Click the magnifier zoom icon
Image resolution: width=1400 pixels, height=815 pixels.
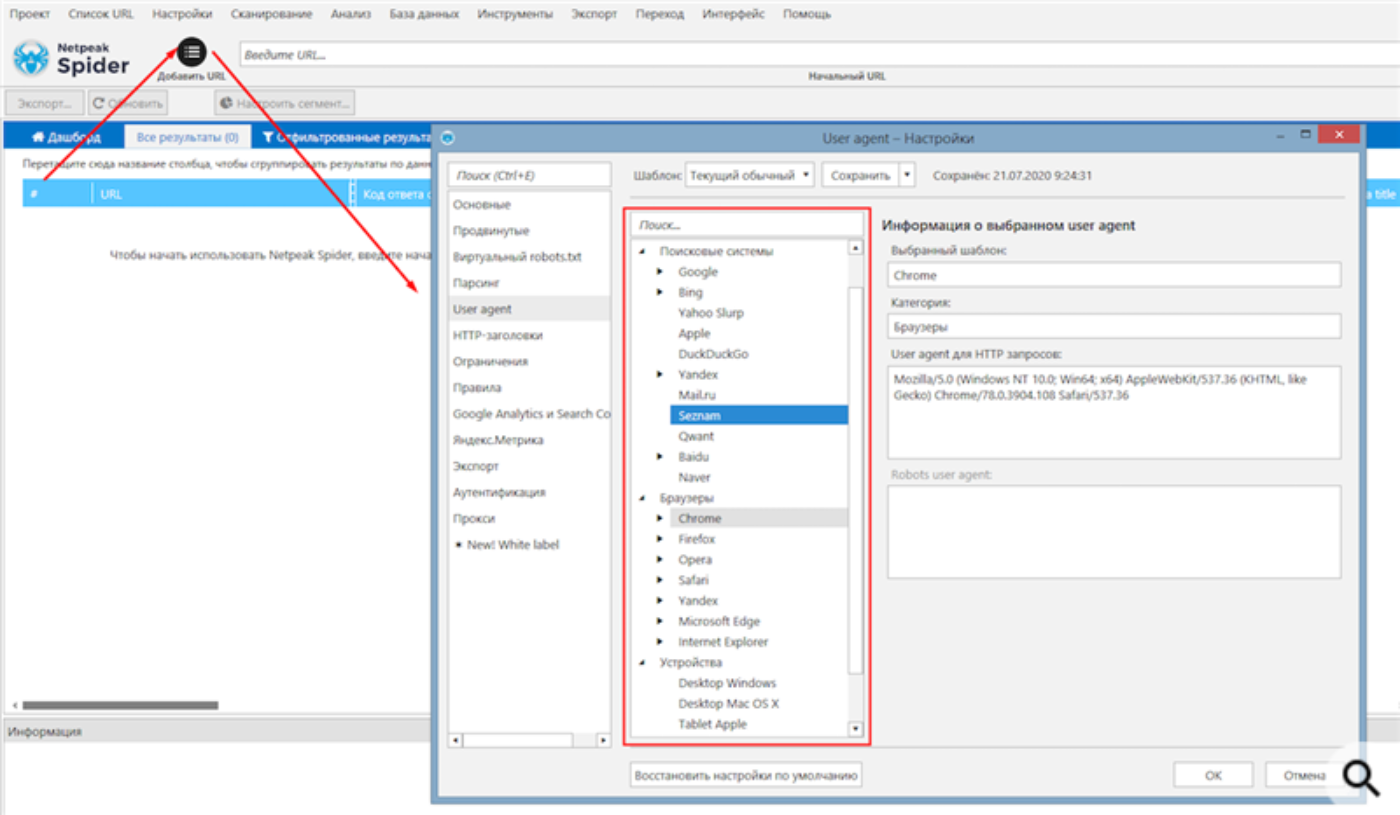click(x=1360, y=776)
